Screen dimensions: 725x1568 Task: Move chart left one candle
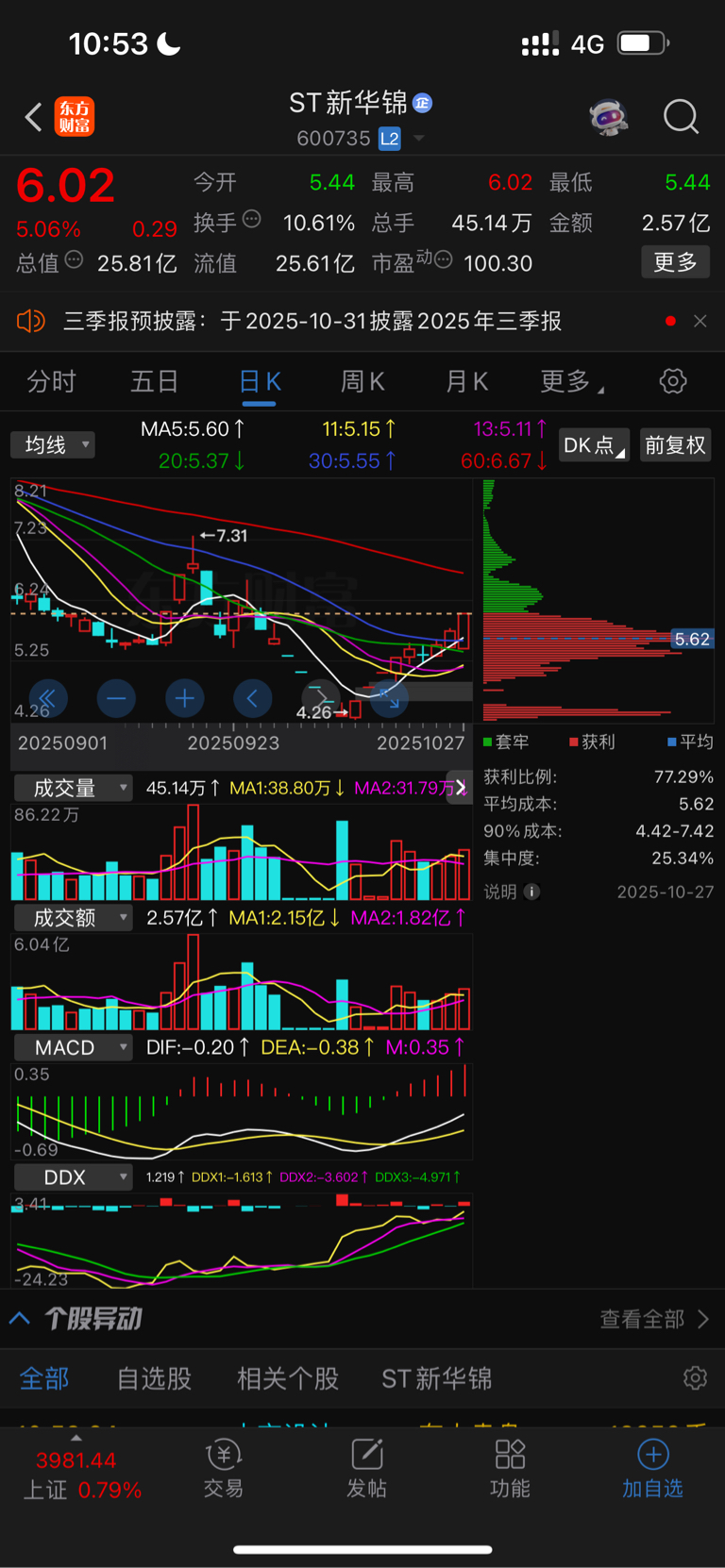253,698
